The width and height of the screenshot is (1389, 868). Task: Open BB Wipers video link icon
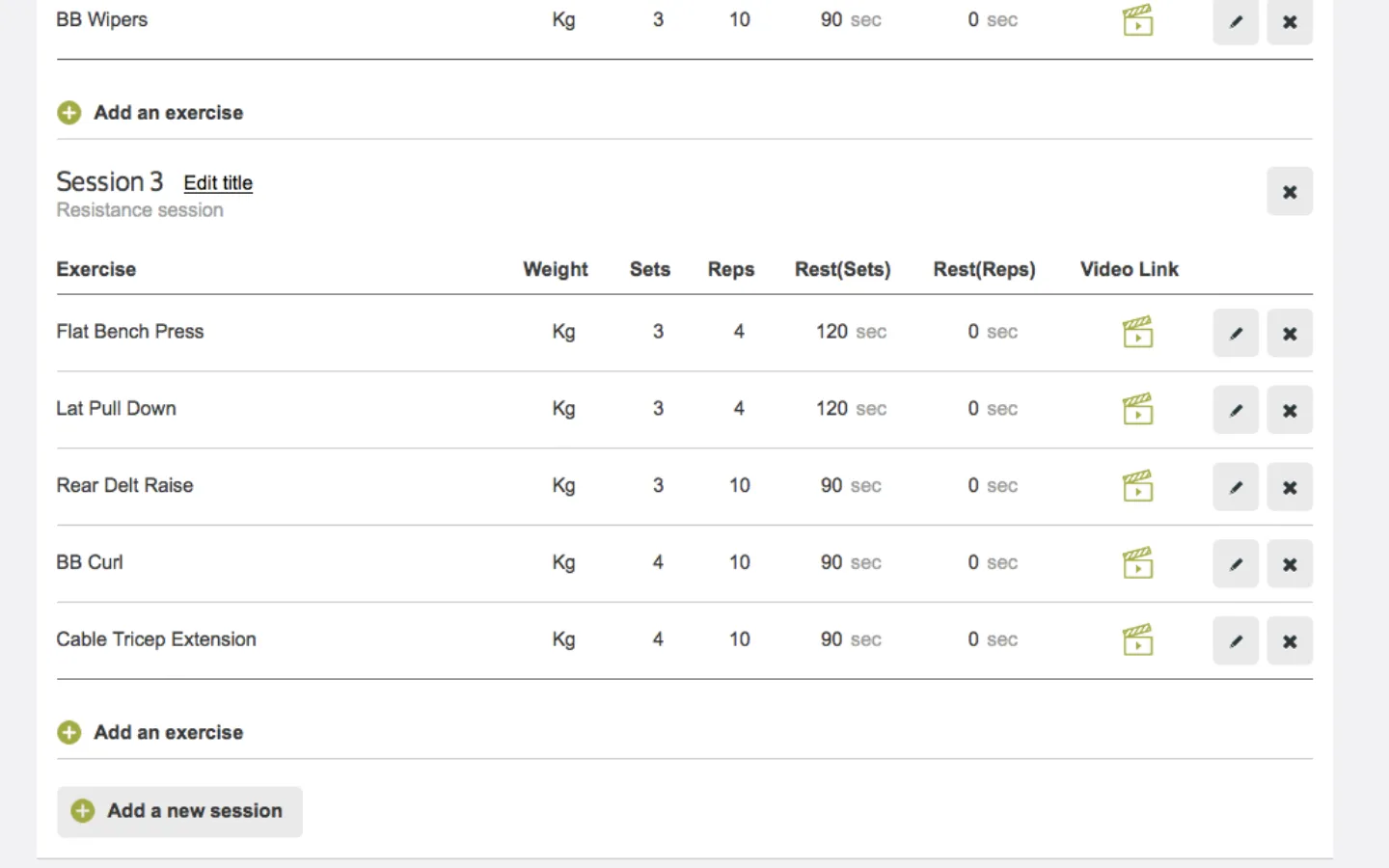coord(1138,20)
